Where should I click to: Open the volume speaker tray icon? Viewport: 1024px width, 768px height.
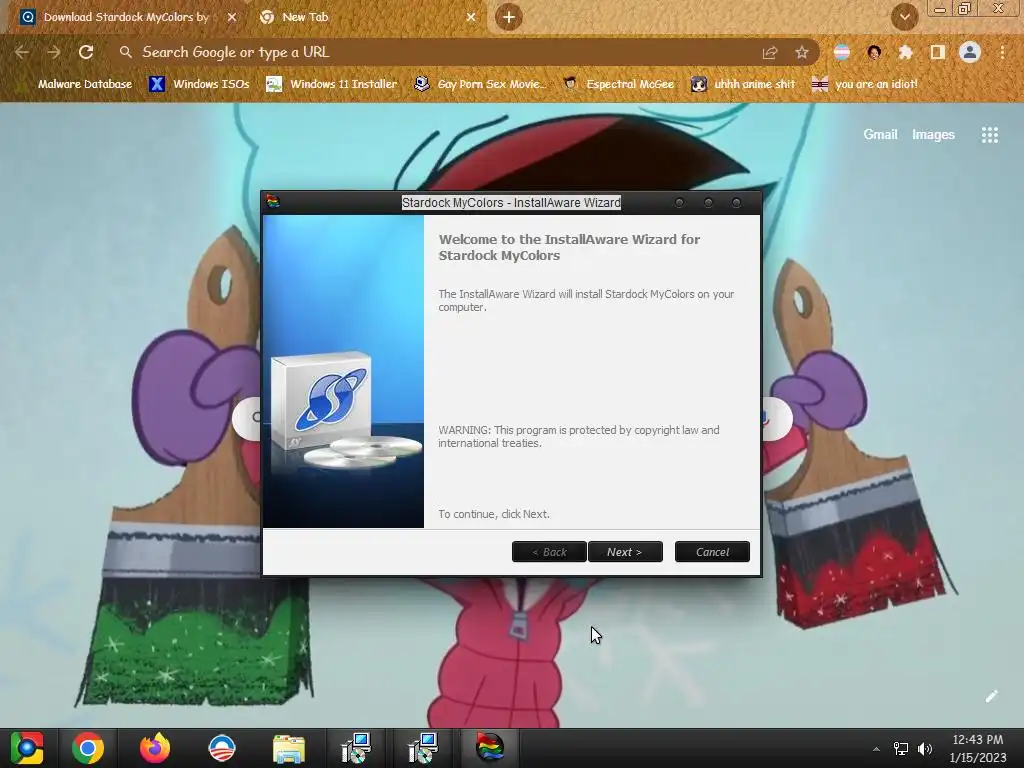tap(925, 749)
